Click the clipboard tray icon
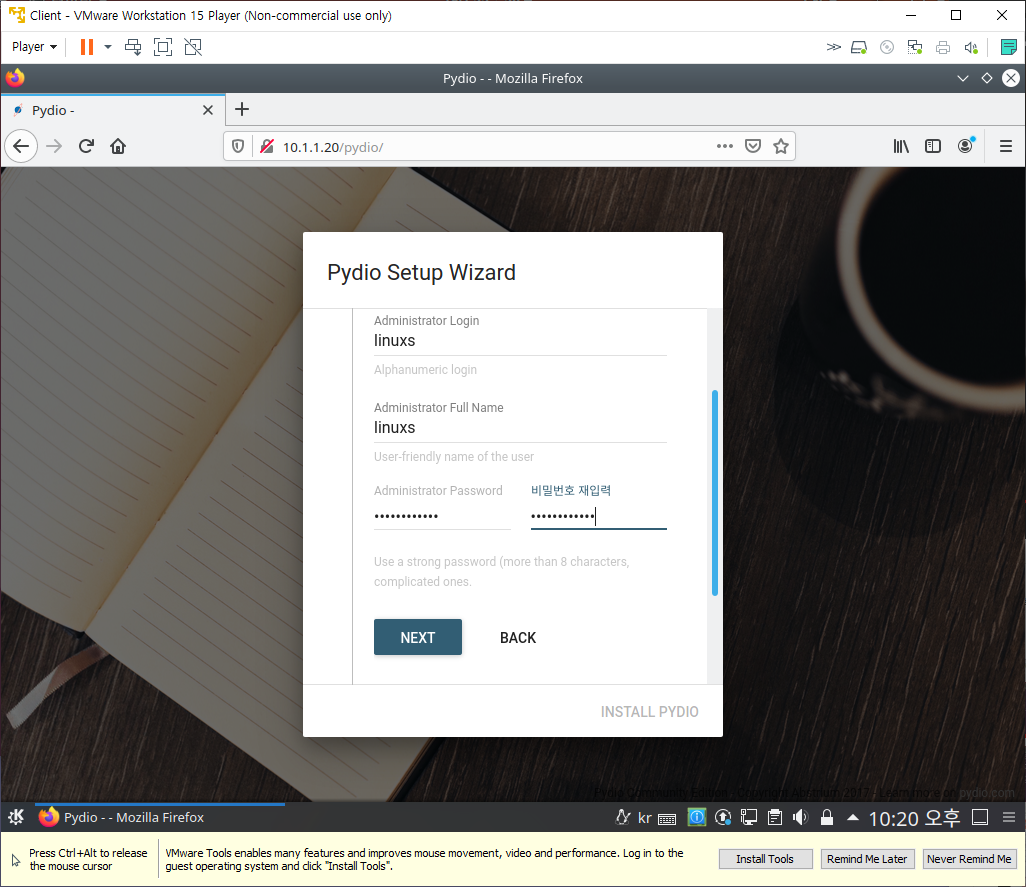The width and height of the screenshot is (1026, 887). tap(775, 817)
